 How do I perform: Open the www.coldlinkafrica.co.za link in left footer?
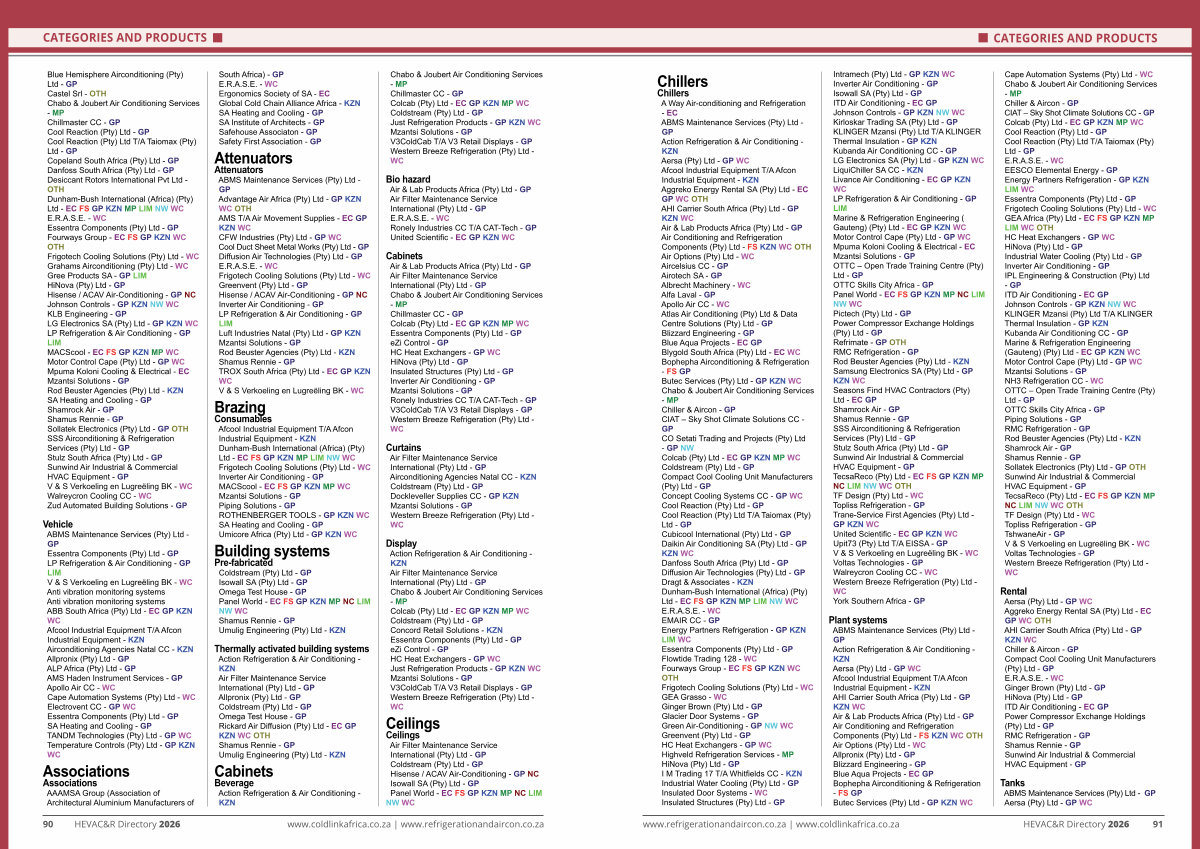(x=339, y=824)
